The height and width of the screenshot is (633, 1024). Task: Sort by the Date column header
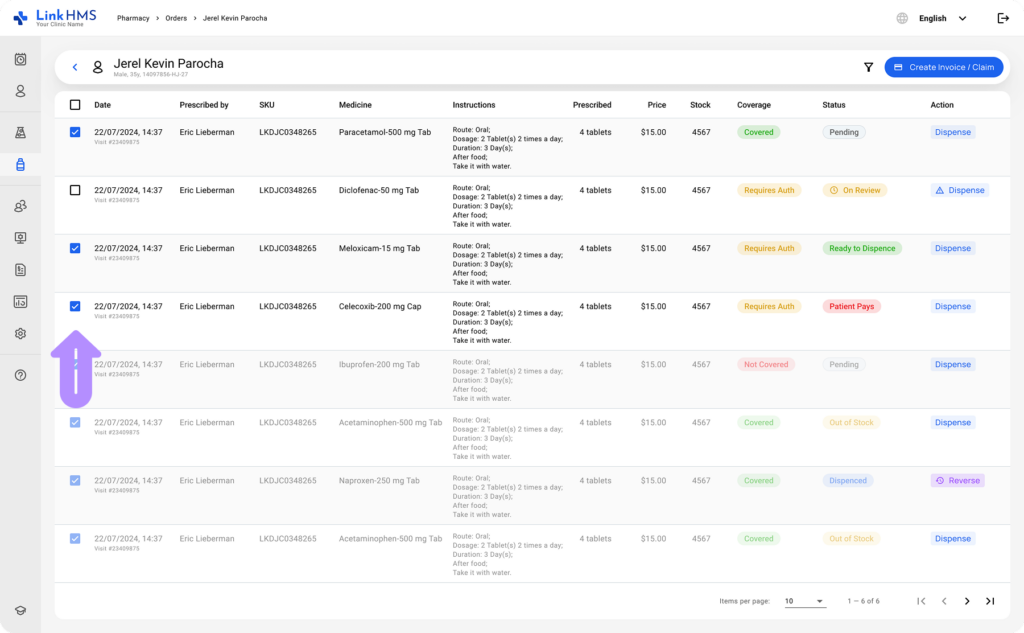coord(103,105)
